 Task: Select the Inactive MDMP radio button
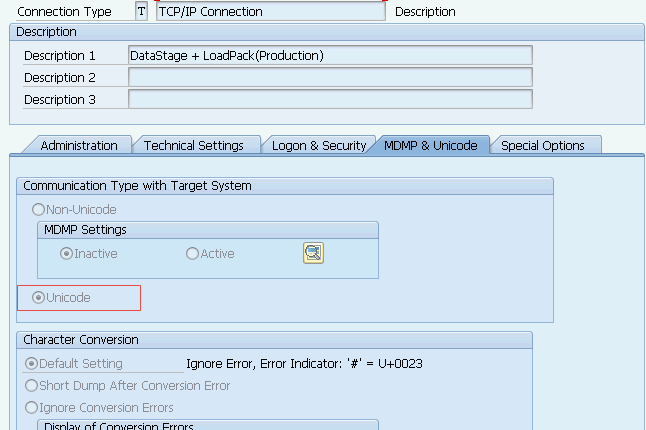[66, 253]
